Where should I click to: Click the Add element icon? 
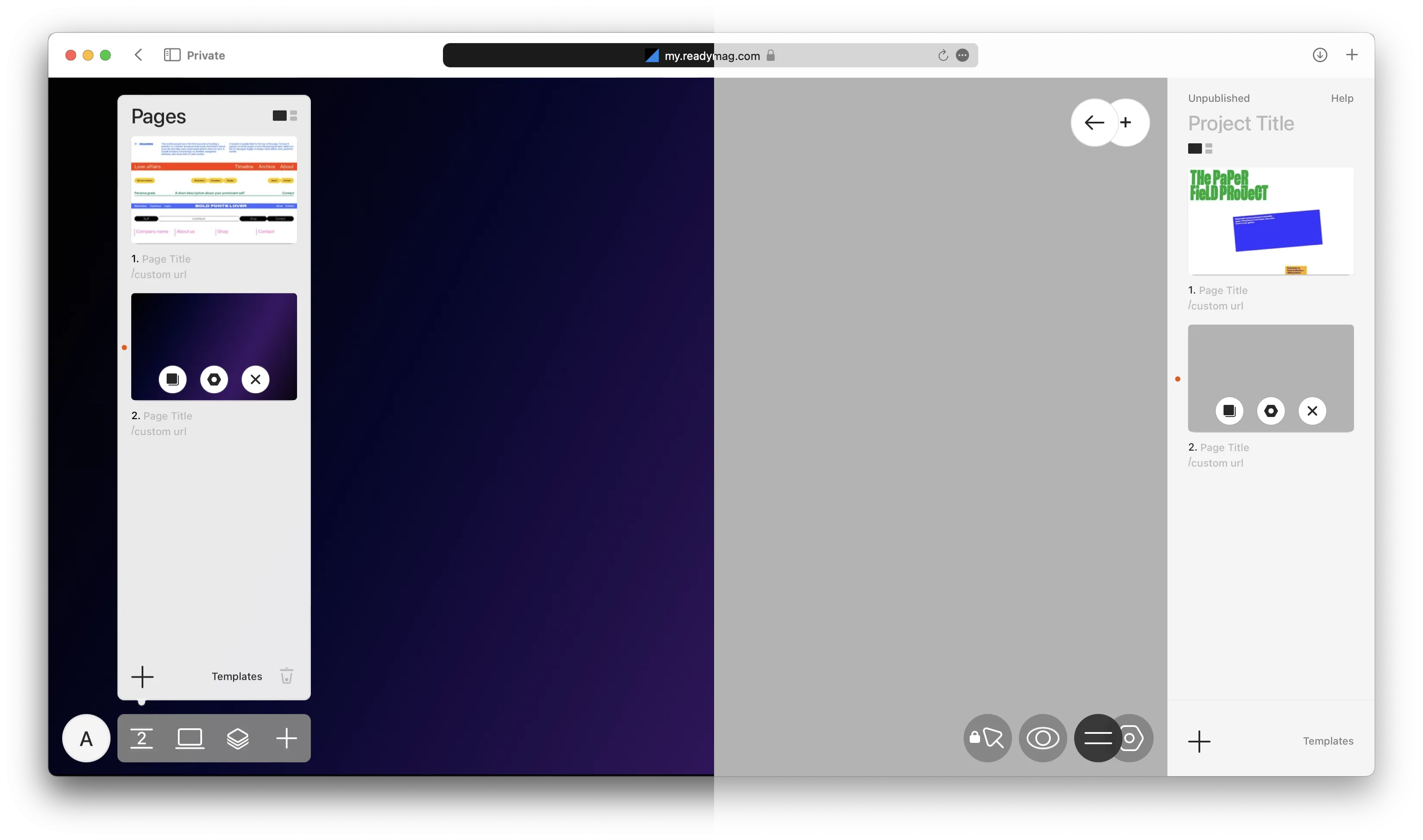[x=285, y=738]
